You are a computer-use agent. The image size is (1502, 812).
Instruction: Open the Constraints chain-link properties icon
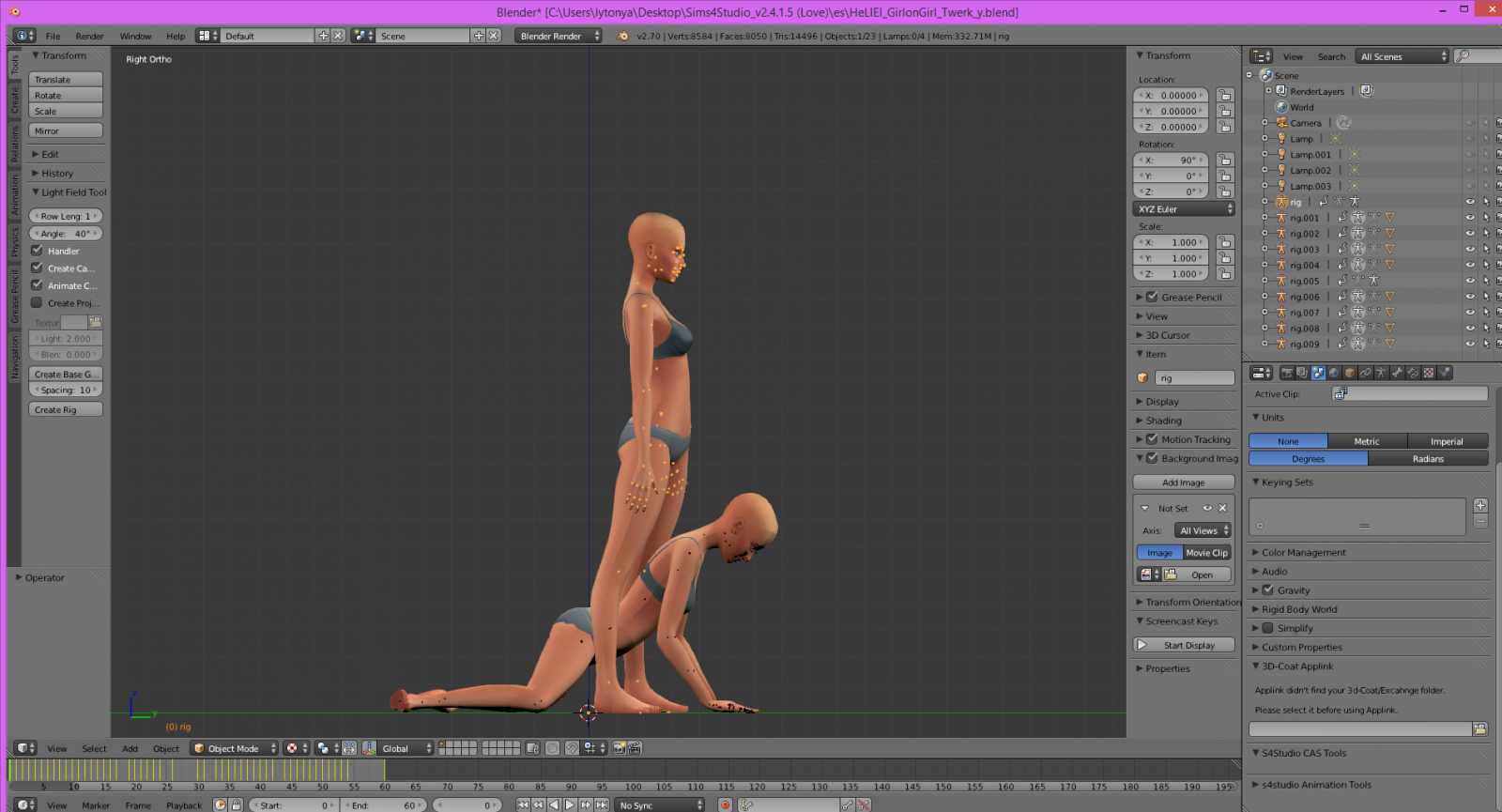tap(1366, 373)
